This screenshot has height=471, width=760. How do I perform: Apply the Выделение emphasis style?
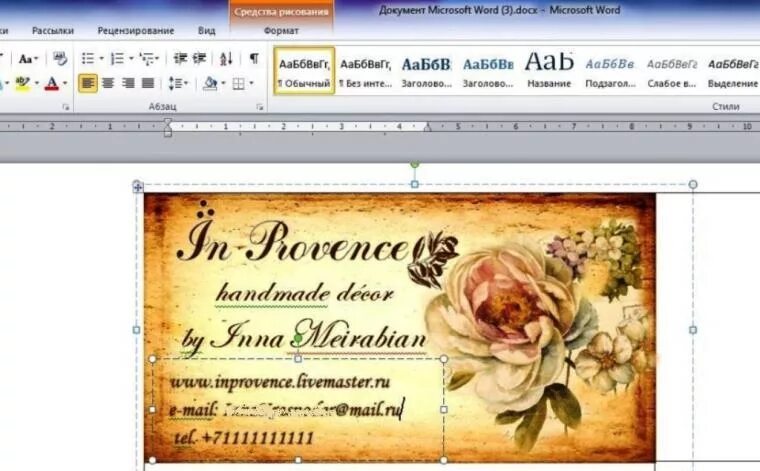(733, 71)
